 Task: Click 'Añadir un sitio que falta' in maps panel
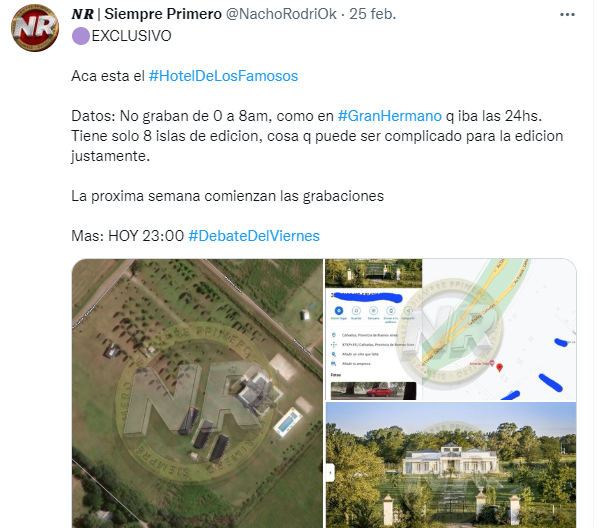pyautogui.click(x=360, y=354)
